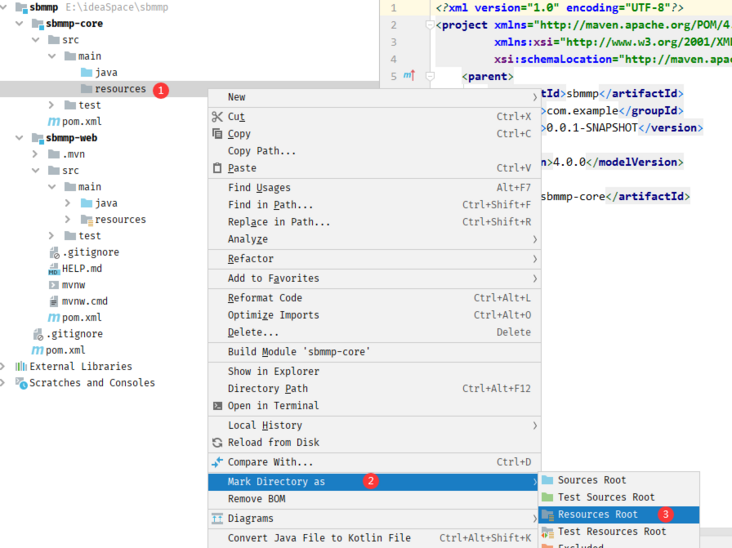Click the Cut scissors icon in context menu
The height and width of the screenshot is (548, 732).
[x=217, y=117]
